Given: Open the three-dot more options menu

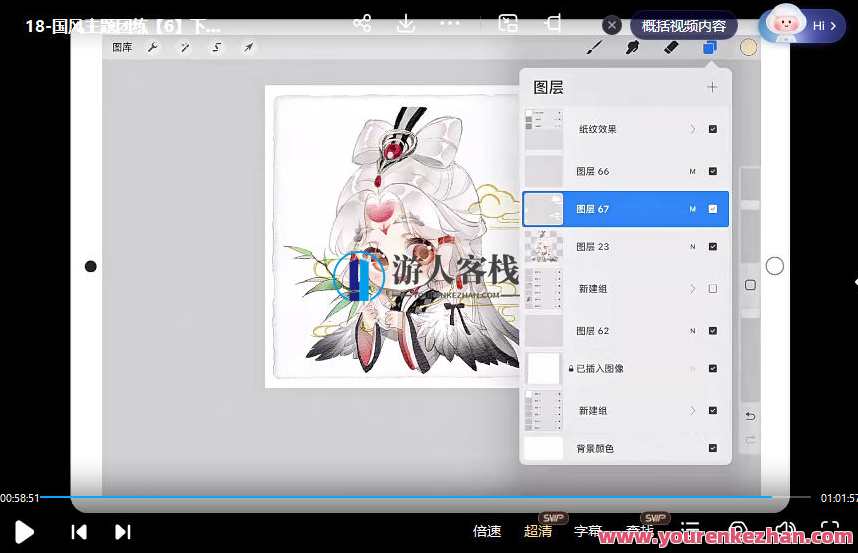Looking at the screenshot, I should pyautogui.click(x=450, y=23).
